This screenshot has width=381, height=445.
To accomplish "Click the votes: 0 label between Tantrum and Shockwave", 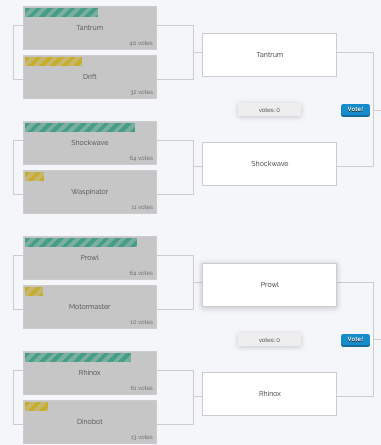I will (269, 110).
